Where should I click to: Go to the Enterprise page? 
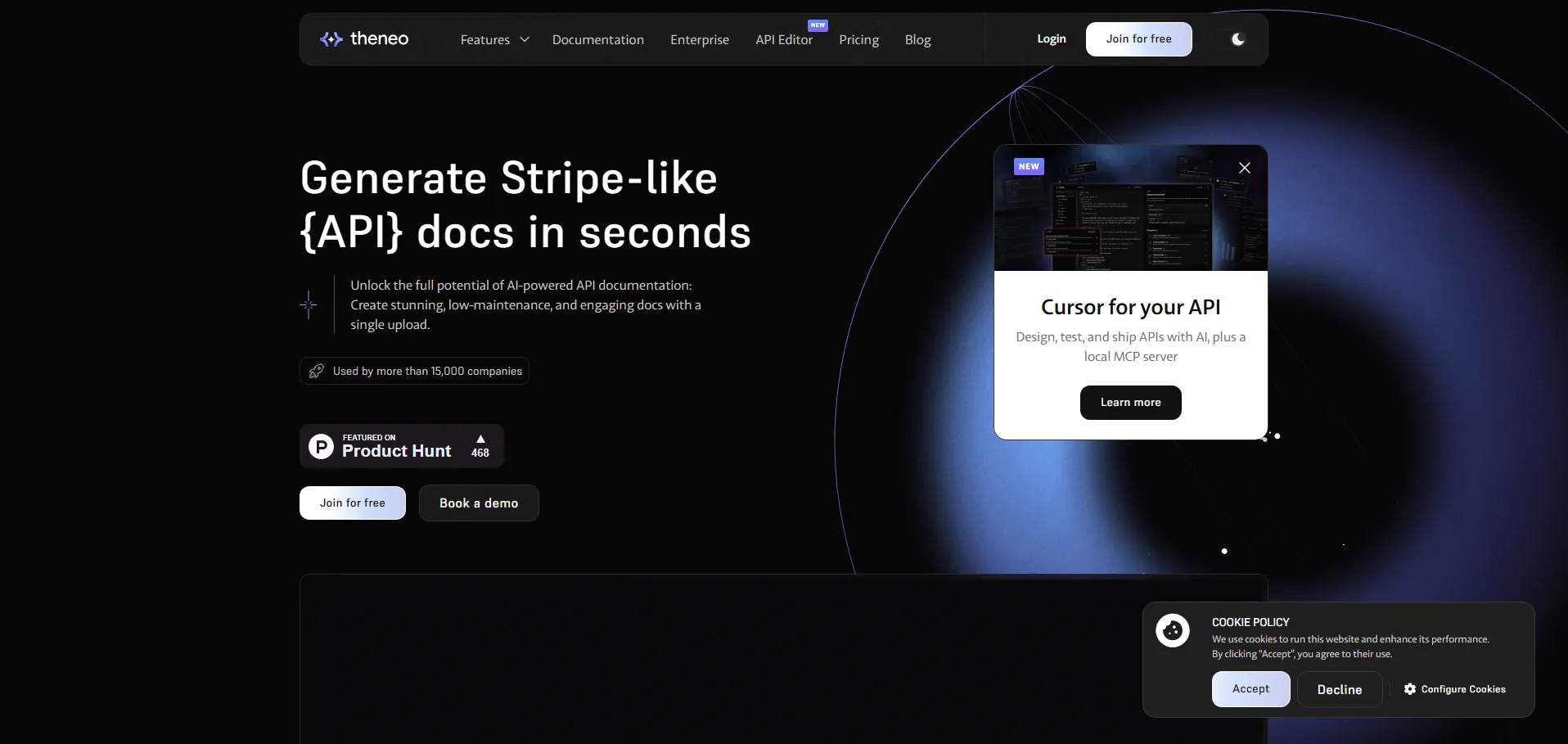[x=699, y=39]
